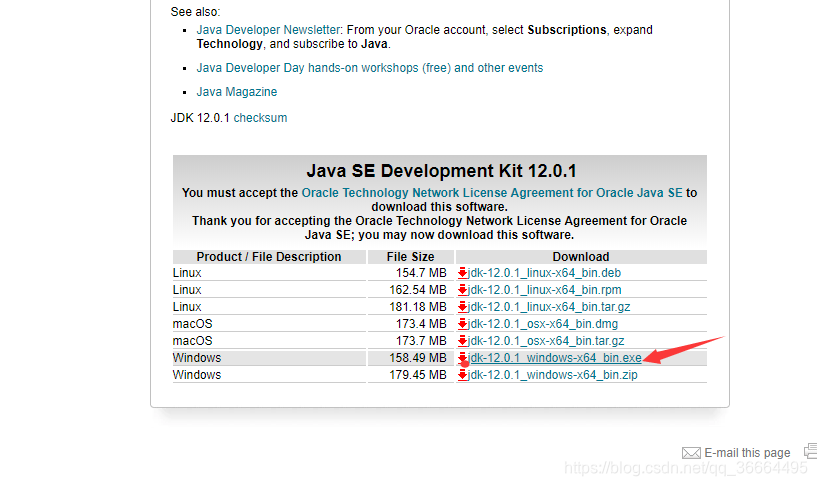Image resolution: width=817 pixels, height=486 pixels.
Task: Click the Java SE Development Kit 12.0.1 heading
Action: [x=441, y=171]
